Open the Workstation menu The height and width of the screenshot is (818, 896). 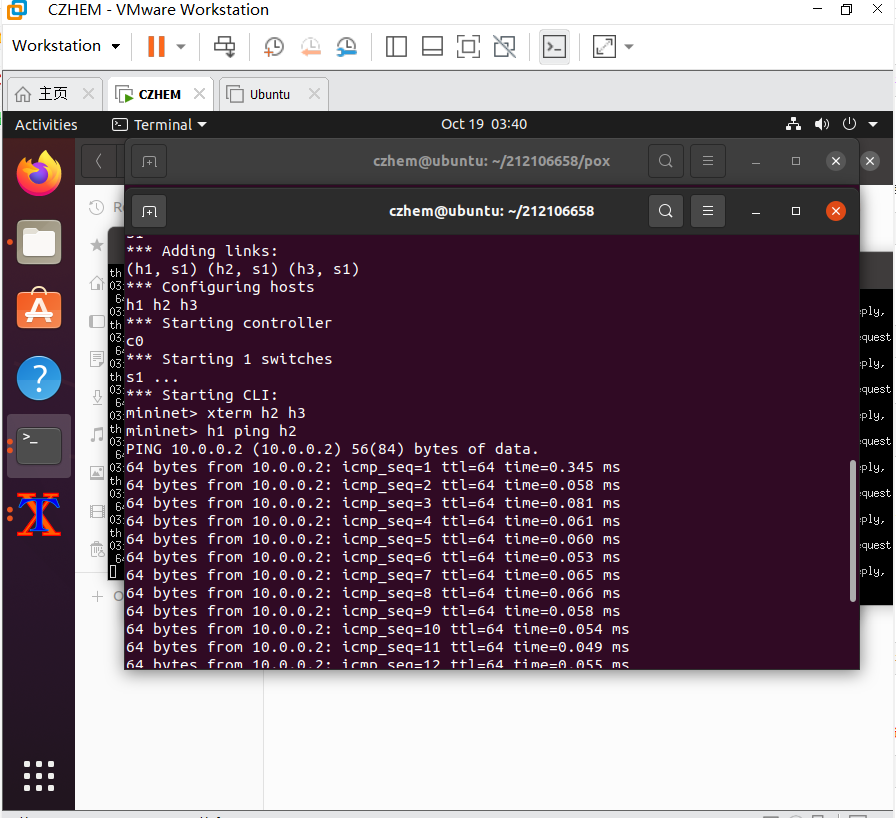coord(66,46)
